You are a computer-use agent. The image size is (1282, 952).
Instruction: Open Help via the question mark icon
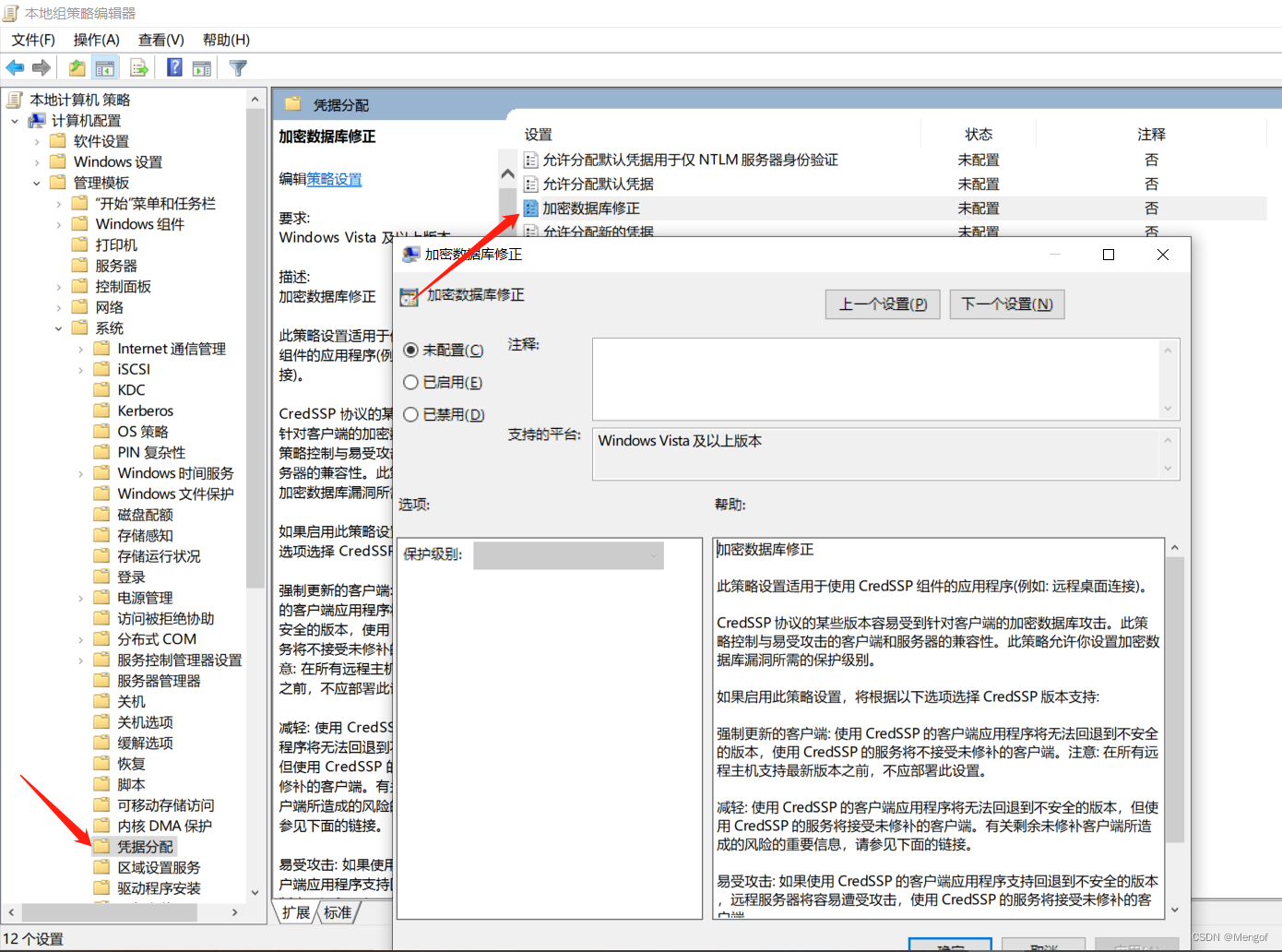coord(174,66)
